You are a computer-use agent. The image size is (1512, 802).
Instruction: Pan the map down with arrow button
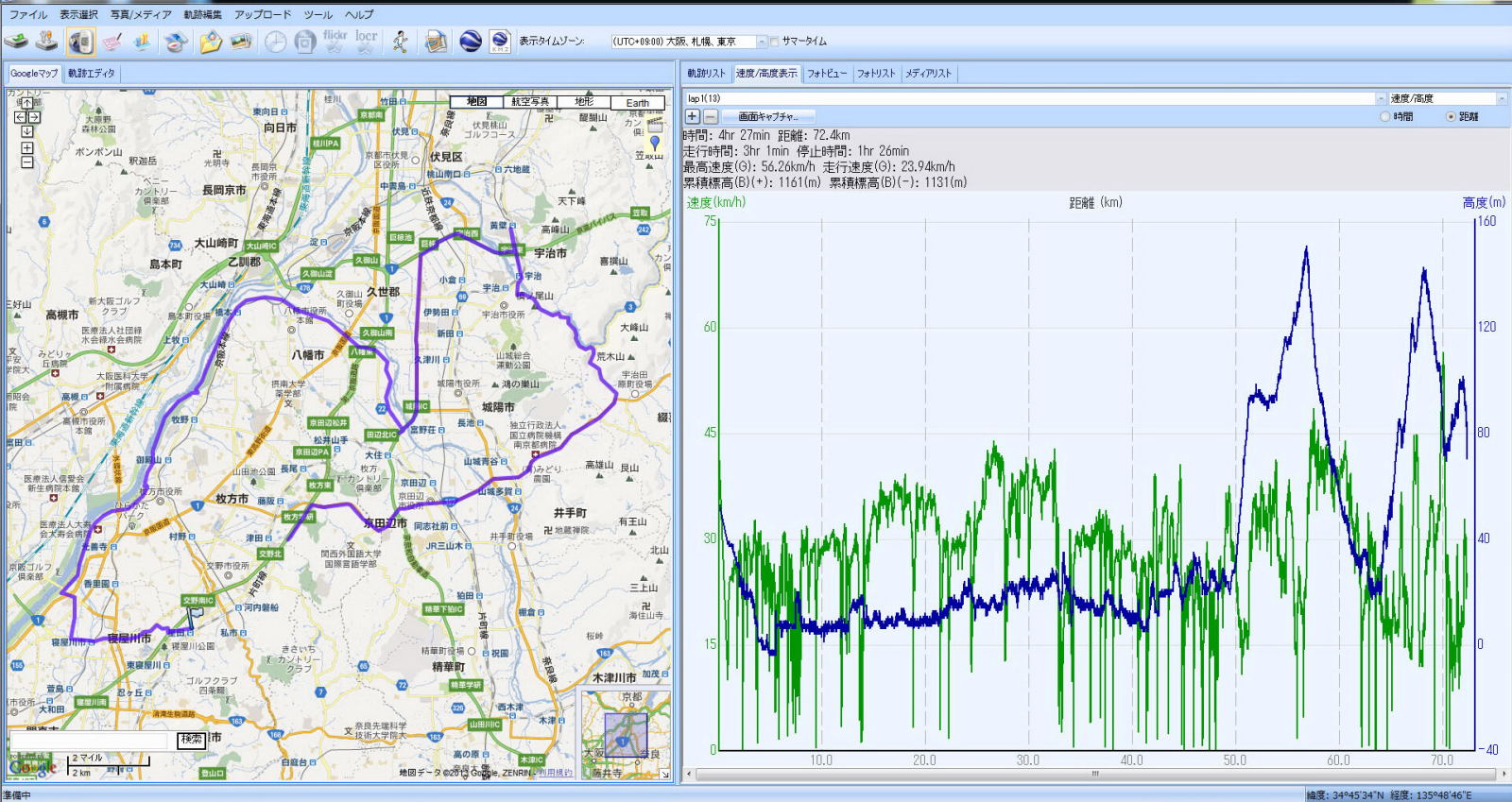27,131
